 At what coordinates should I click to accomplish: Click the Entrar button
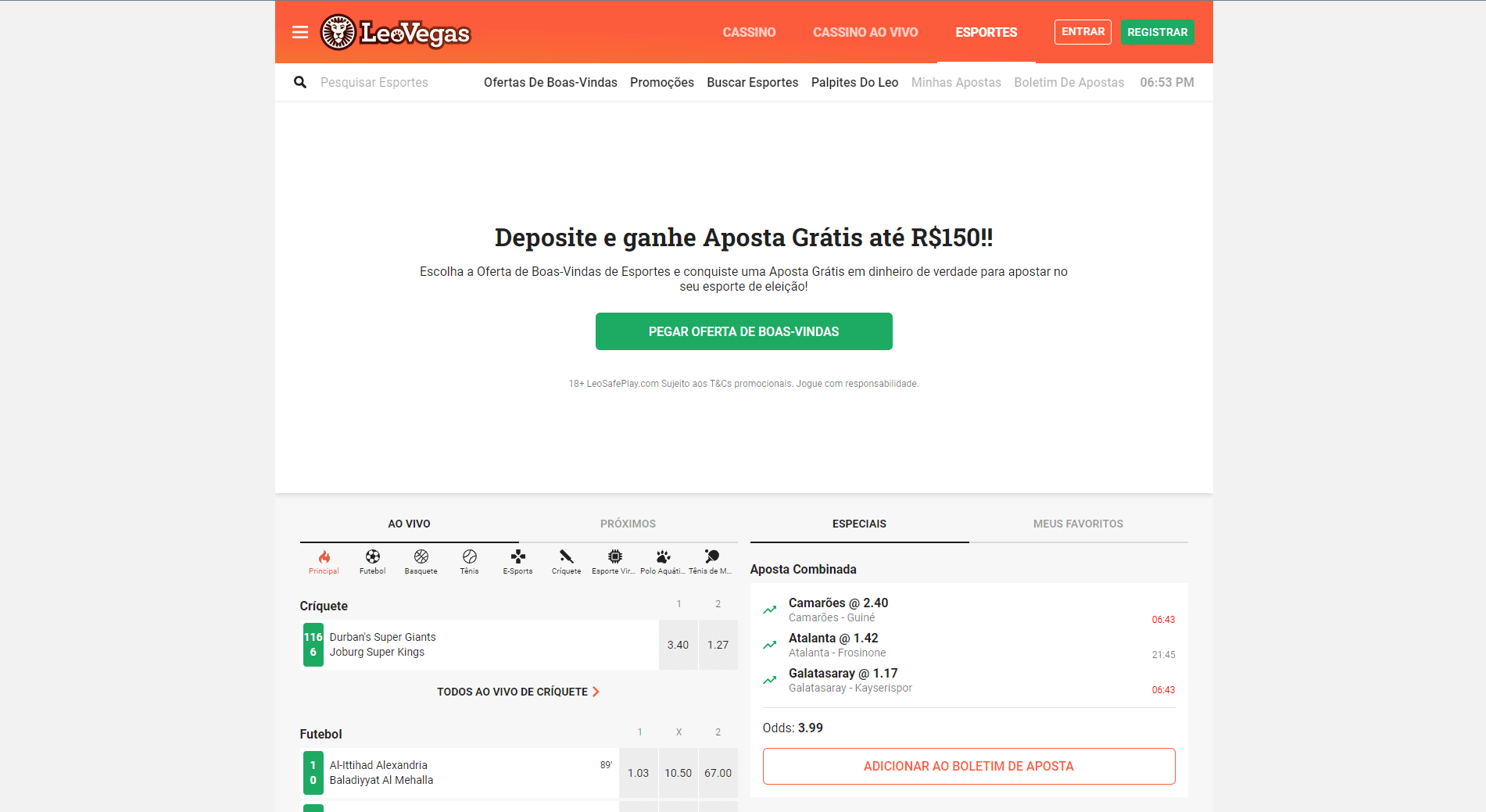tap(1083, 32)
